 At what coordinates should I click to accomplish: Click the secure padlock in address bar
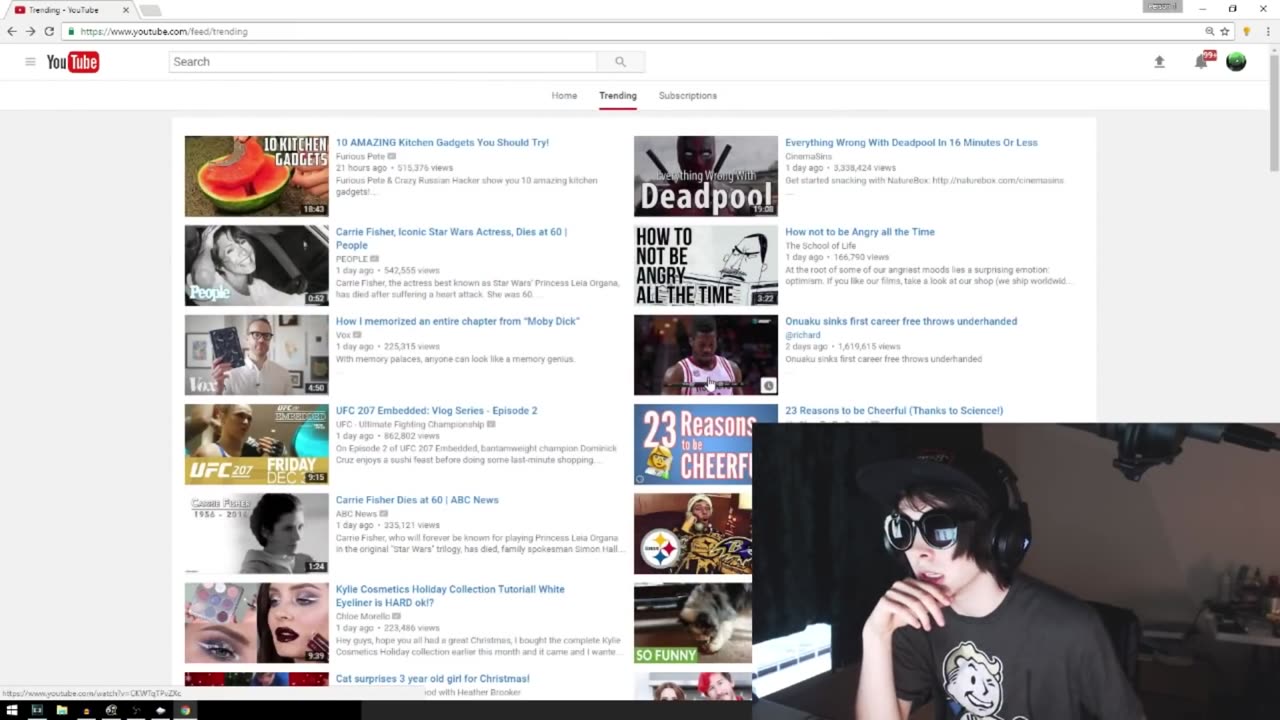point(70,31)
